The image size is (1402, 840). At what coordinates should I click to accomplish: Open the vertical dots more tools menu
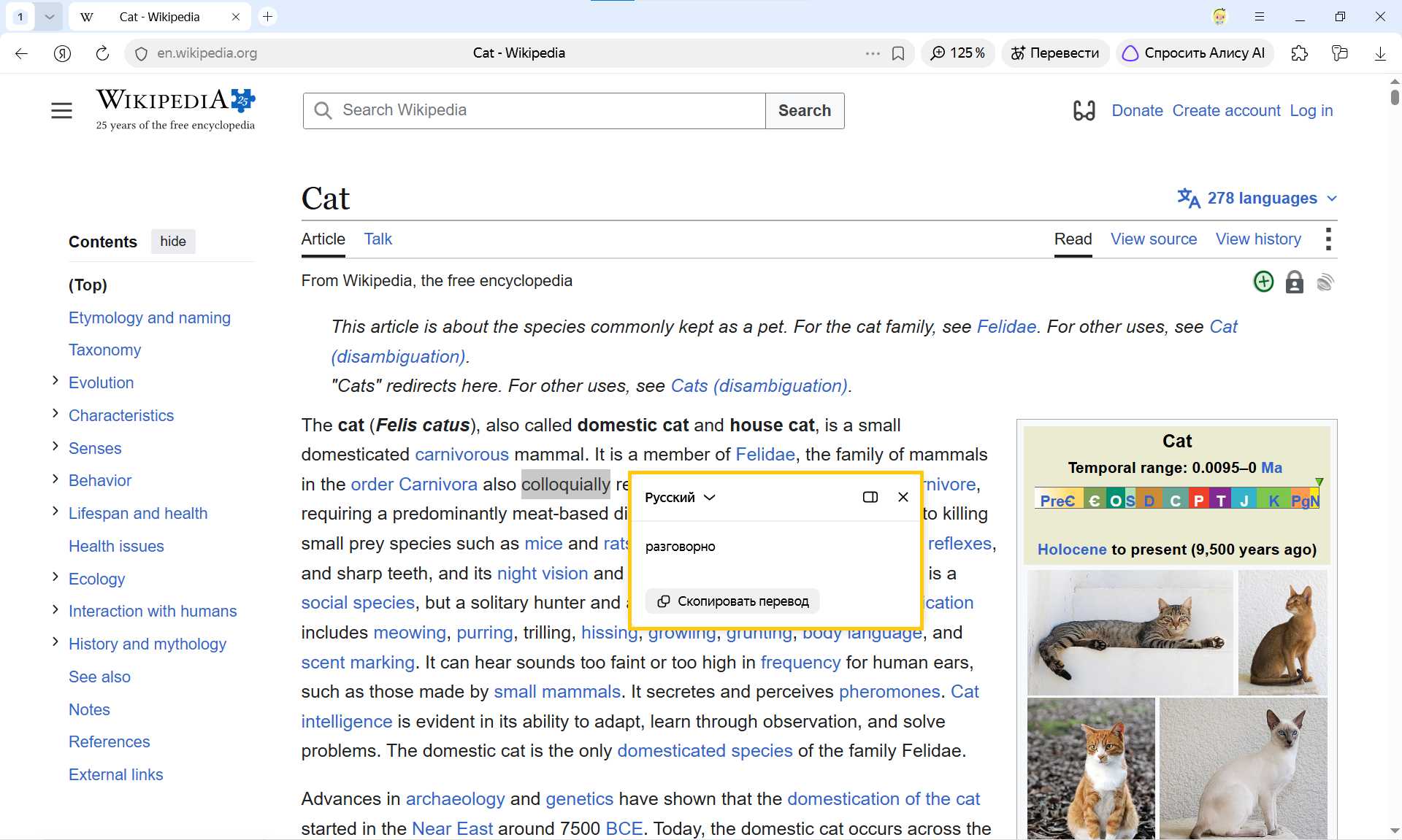click(1328, 239)
